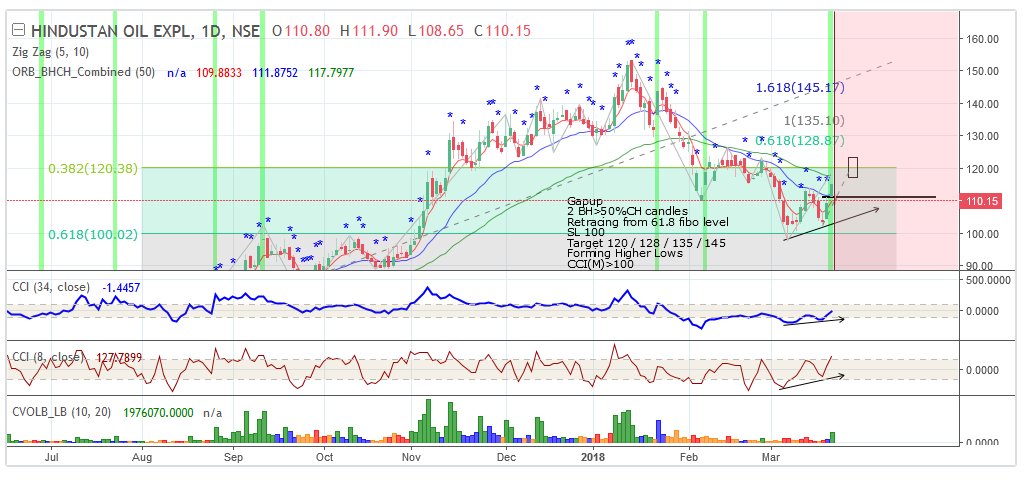This screenshot has height=482, width=1024.
Task: Click the 140.00 price axis label
Action: click(983, 104)
